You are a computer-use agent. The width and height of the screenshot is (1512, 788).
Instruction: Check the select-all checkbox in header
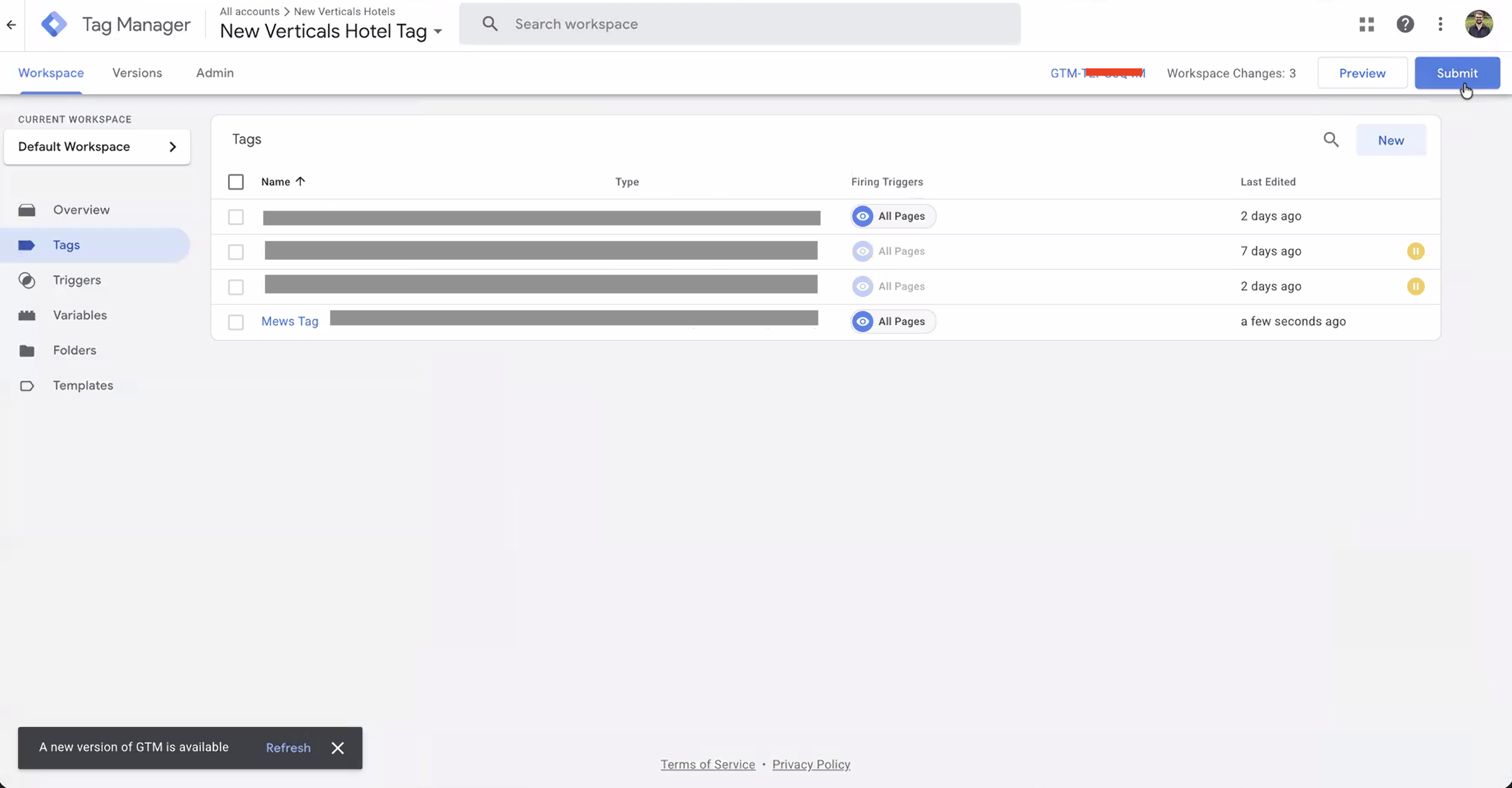[x=236, y=182]
